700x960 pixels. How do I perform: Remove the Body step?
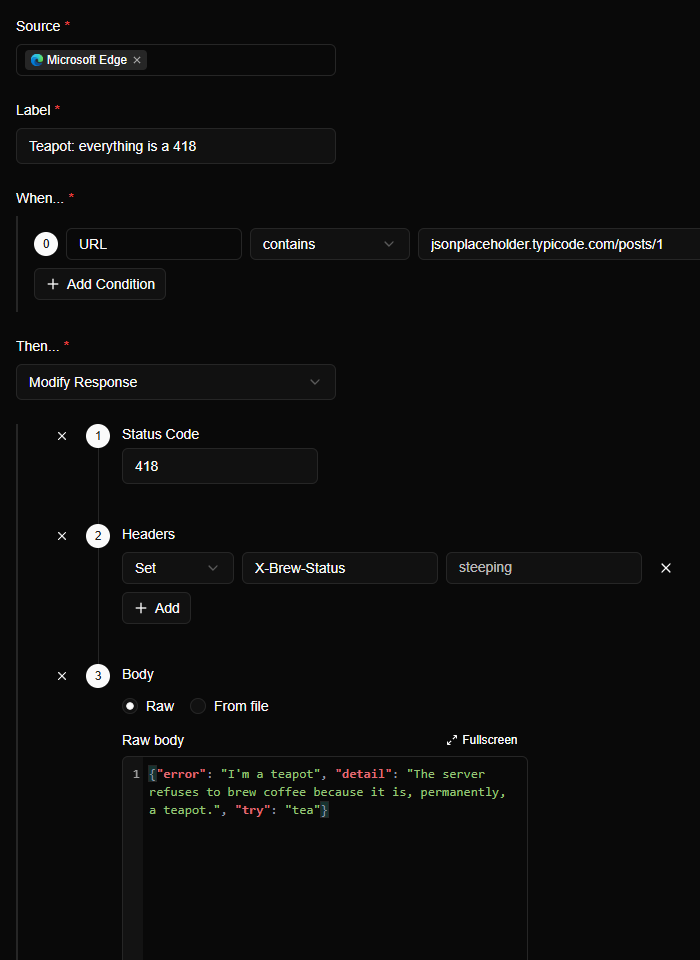click(62, 676)
